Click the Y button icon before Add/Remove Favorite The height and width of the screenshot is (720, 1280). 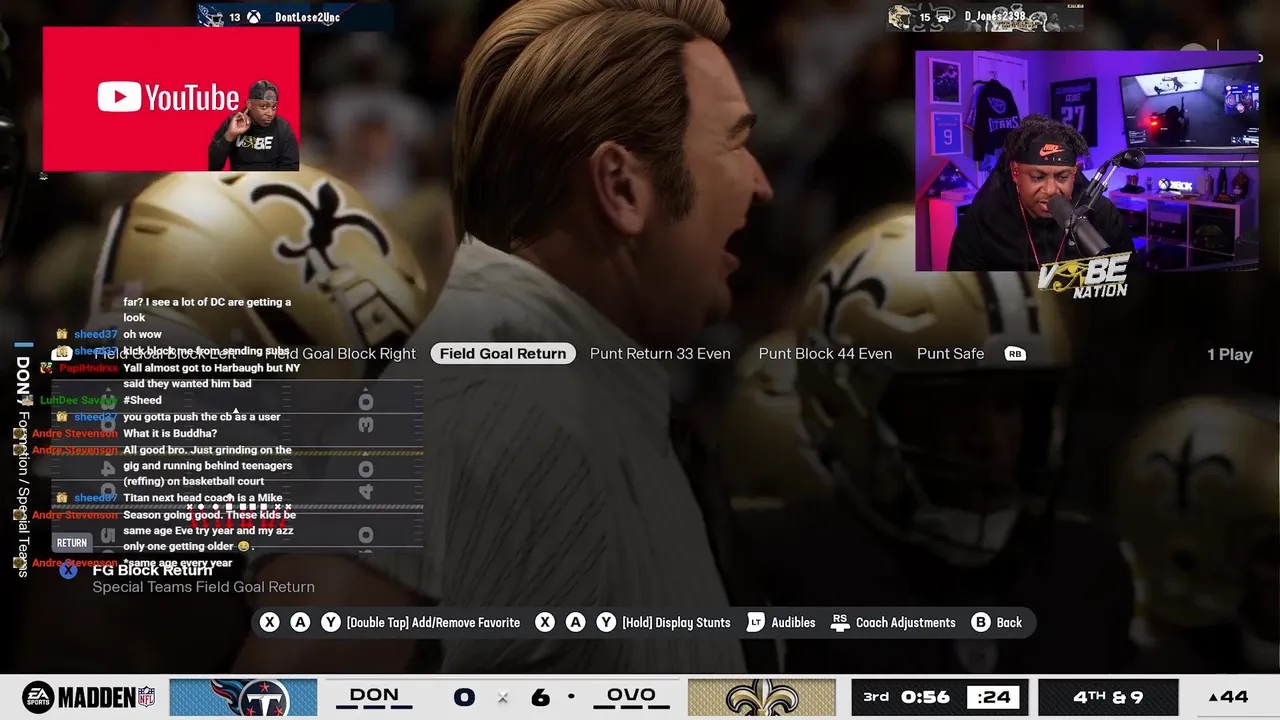point(331,622)
